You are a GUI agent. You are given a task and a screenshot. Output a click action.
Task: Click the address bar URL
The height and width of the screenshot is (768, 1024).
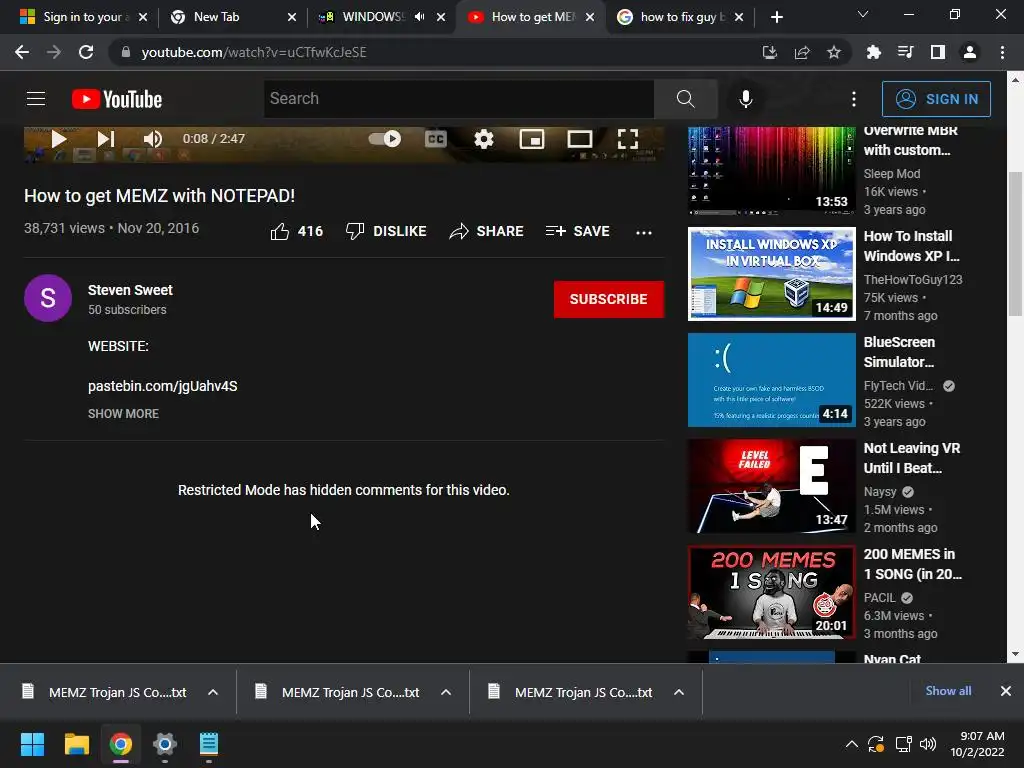click(x=253, y=52)
